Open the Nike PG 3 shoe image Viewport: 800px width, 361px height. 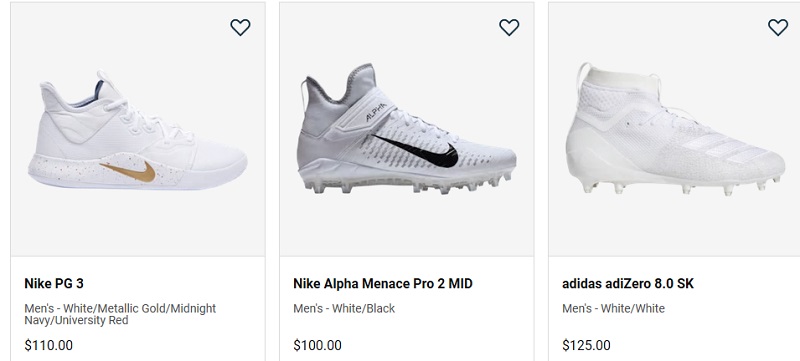pos(138,131)
